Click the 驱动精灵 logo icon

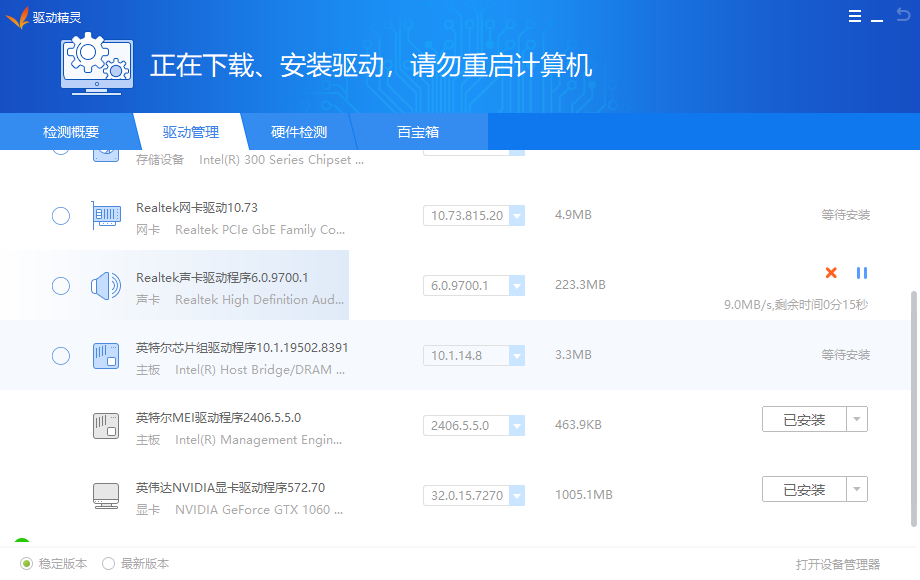(18, 18)
